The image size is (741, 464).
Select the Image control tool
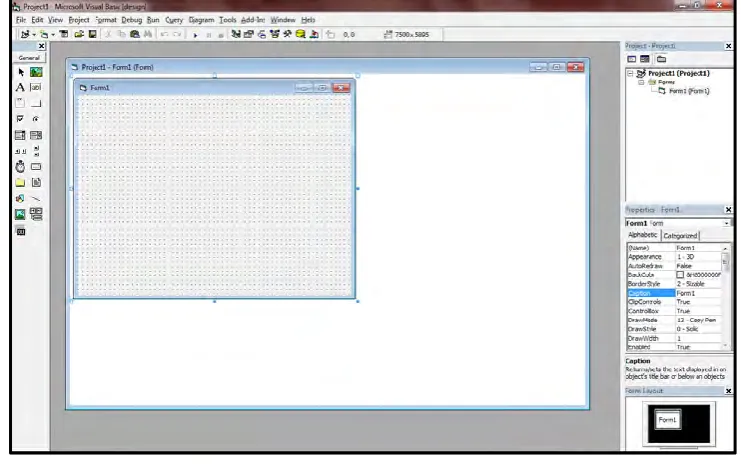[x=20, y=215]
